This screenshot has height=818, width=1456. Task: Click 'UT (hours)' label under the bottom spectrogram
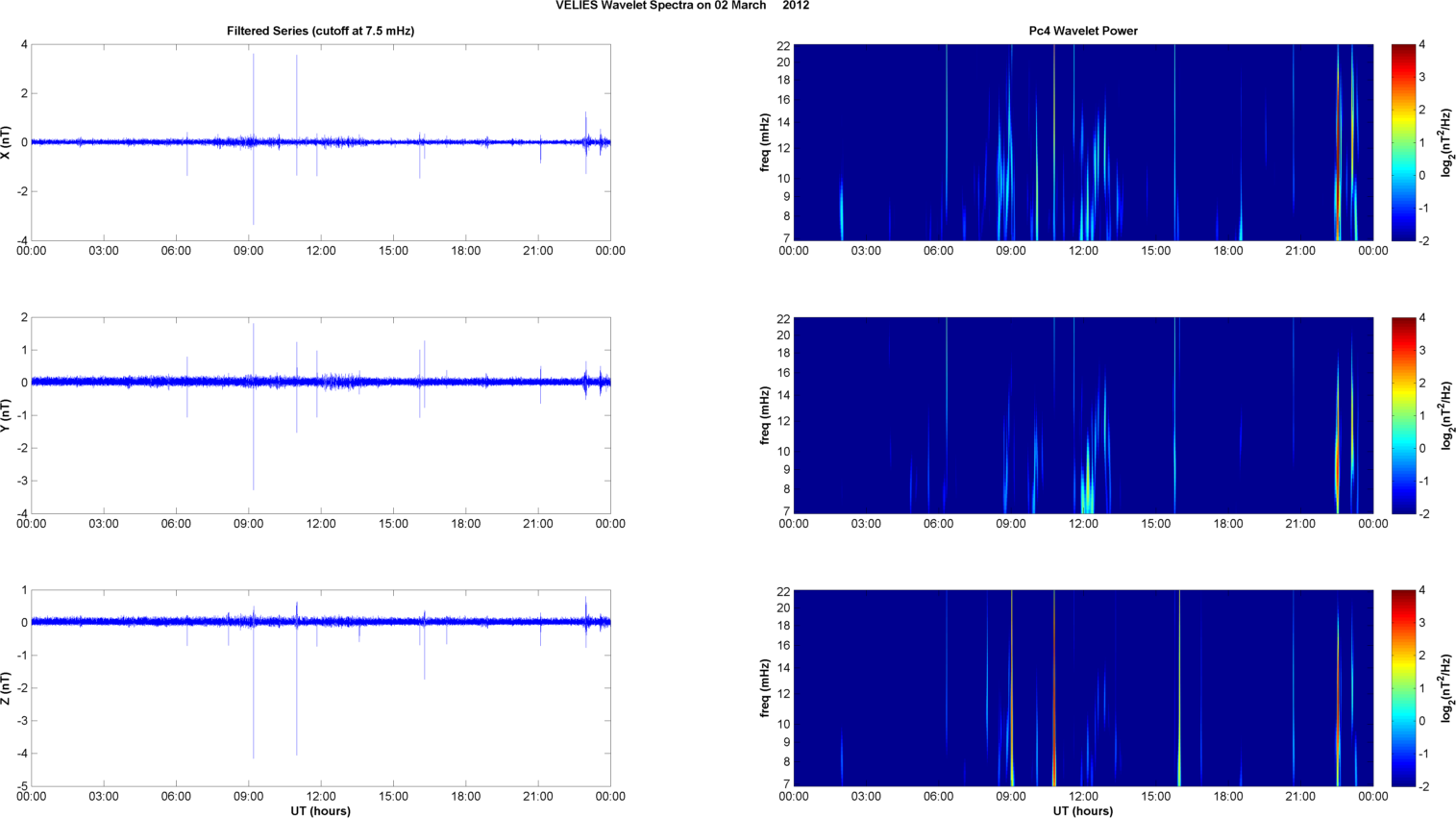pos(1083,811)
